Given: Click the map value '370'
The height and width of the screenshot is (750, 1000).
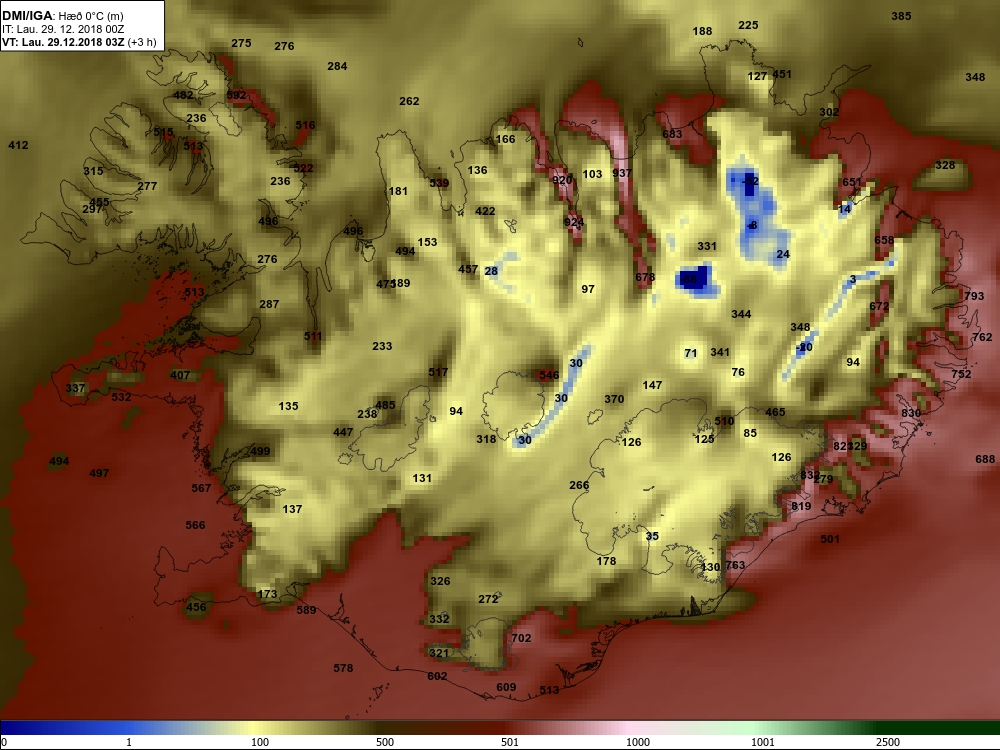Looking at the screenshot, I should 614,399.
